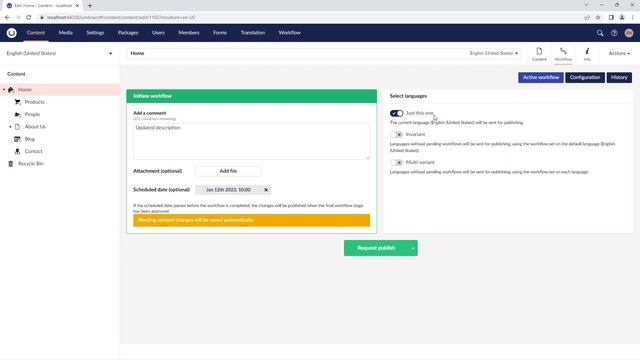The width and height of the screenshot is (640, 360).
Task: Click the Request publish button
Action: [x=376, y=248]
